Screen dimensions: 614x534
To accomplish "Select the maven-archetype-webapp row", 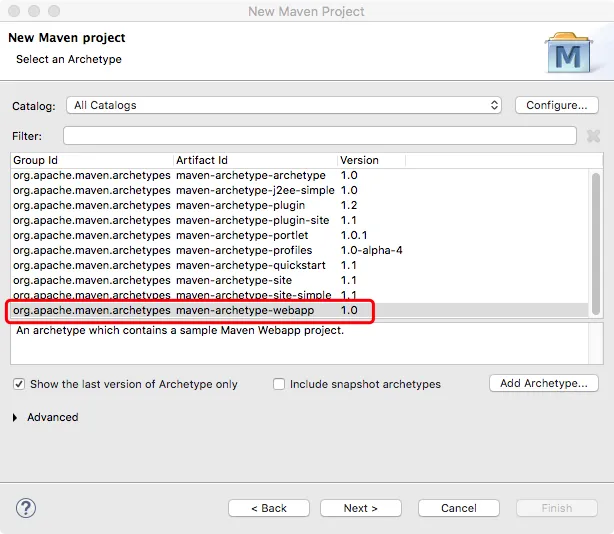I will pos(299,310).
